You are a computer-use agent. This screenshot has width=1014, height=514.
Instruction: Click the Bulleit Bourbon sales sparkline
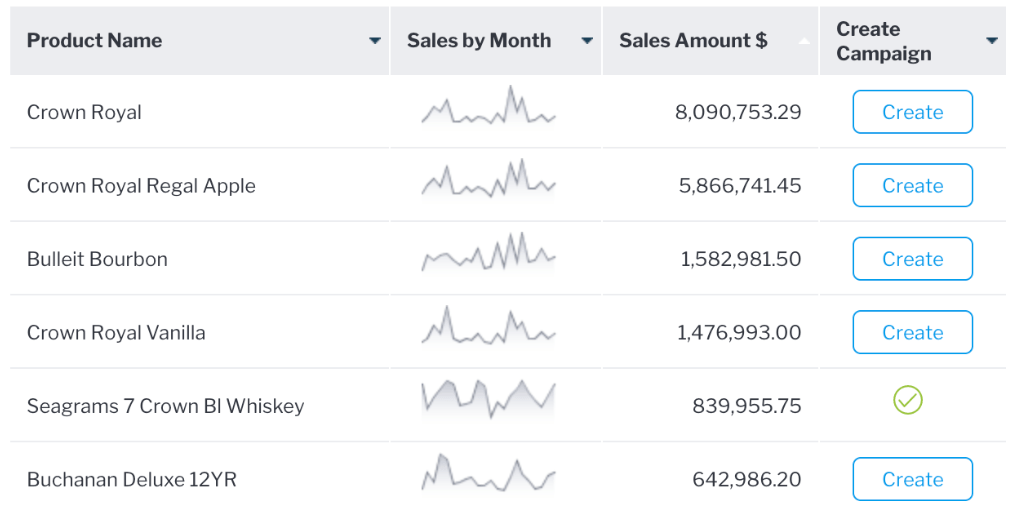488,254
